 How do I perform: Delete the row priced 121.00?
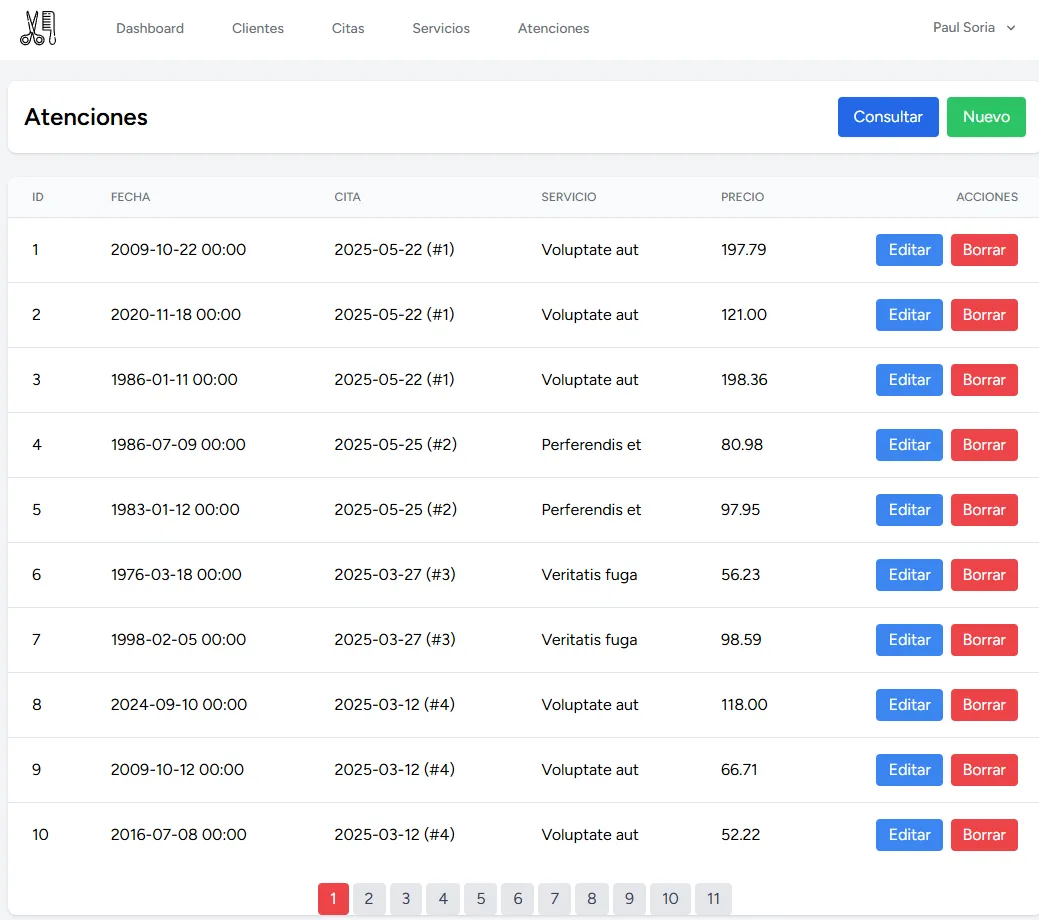tap(983, 315)
